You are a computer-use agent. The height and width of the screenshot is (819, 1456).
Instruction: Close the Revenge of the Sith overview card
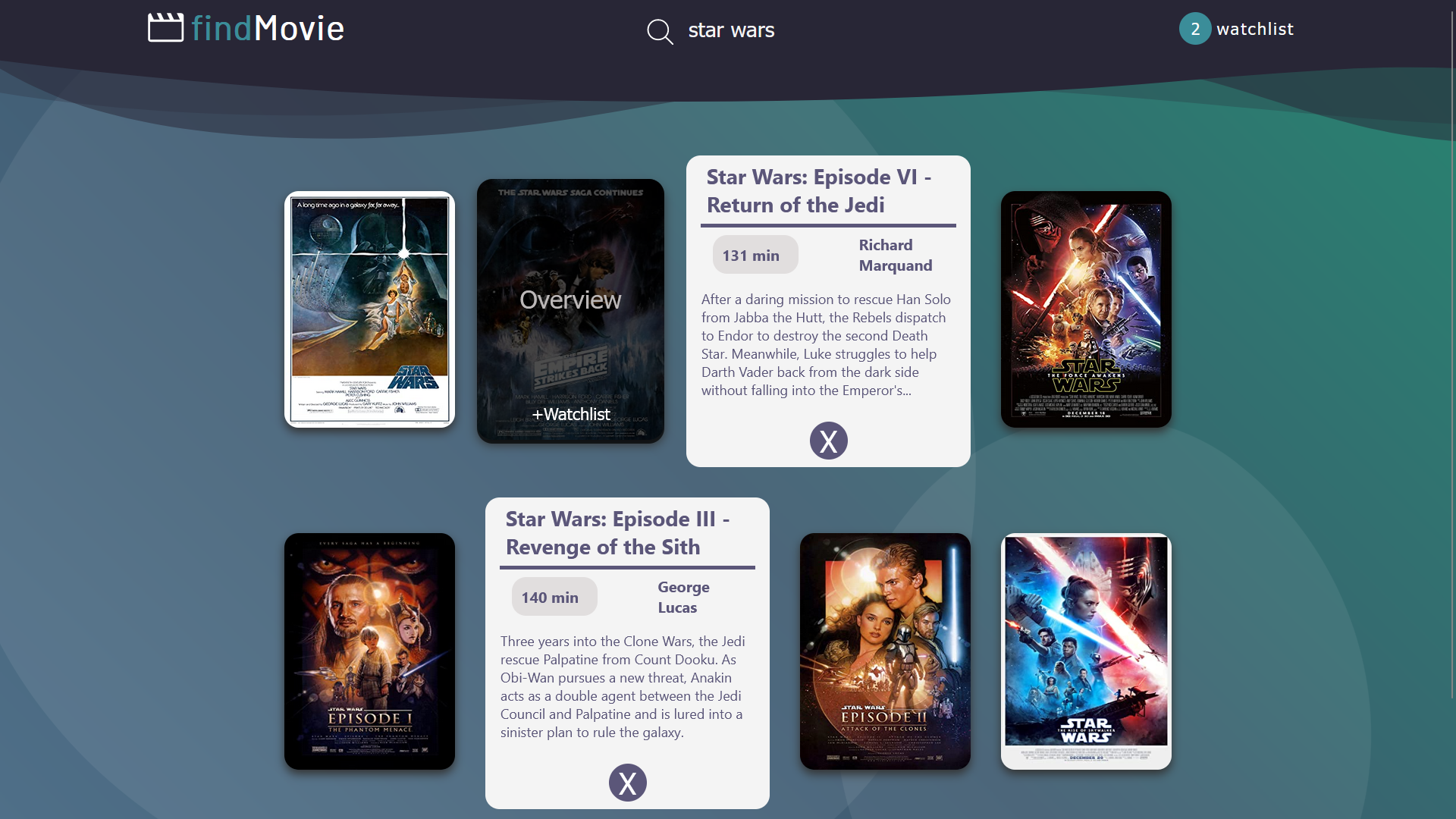pyautogui.click(x=627, y=782)
